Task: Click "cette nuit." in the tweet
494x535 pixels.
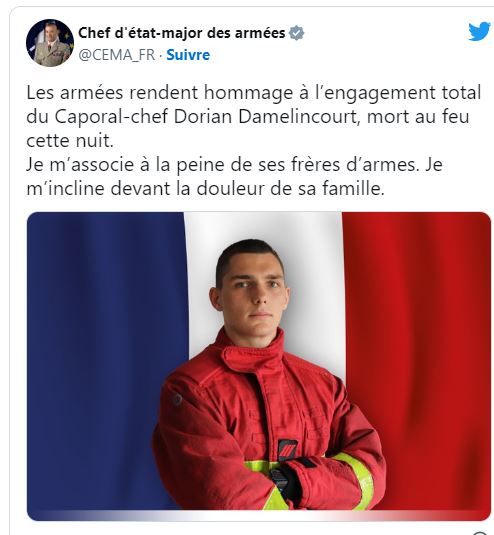Action: click(70, 141)
